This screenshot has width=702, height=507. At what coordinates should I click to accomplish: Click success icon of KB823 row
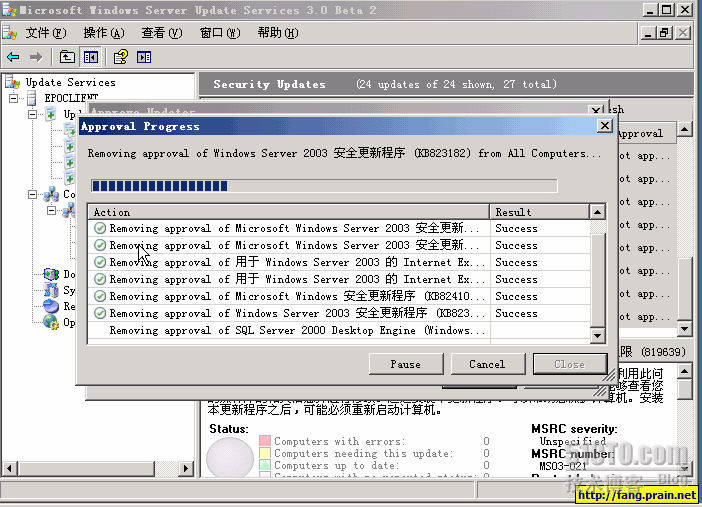[100, 314]
